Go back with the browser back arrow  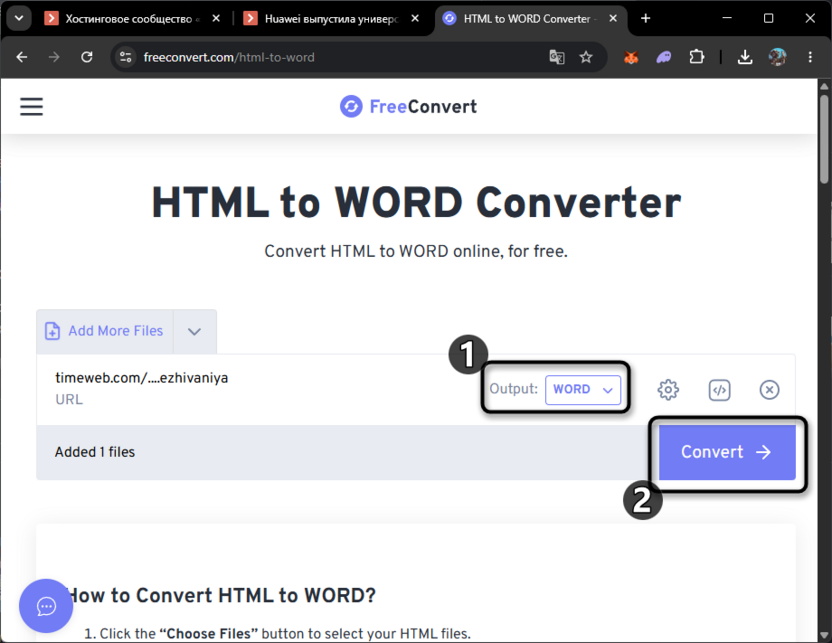click(22, 57)
